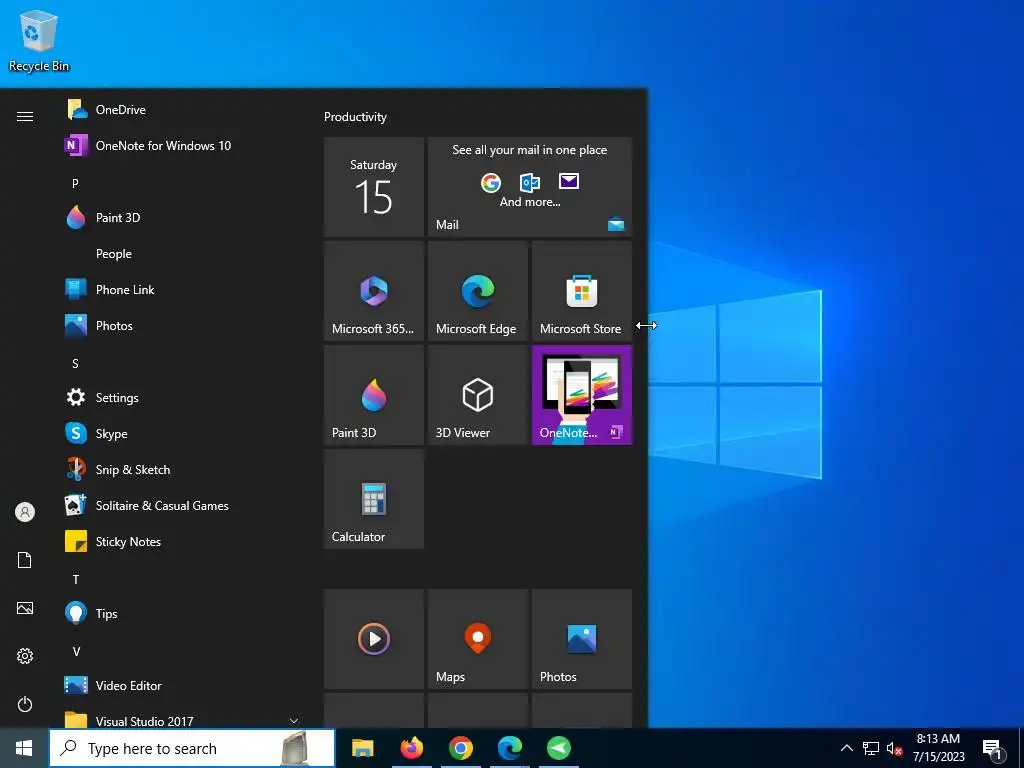Jump to letter S section header
Image resolution: width=1024 pixels, height=768 pixels.
point(75,363)
